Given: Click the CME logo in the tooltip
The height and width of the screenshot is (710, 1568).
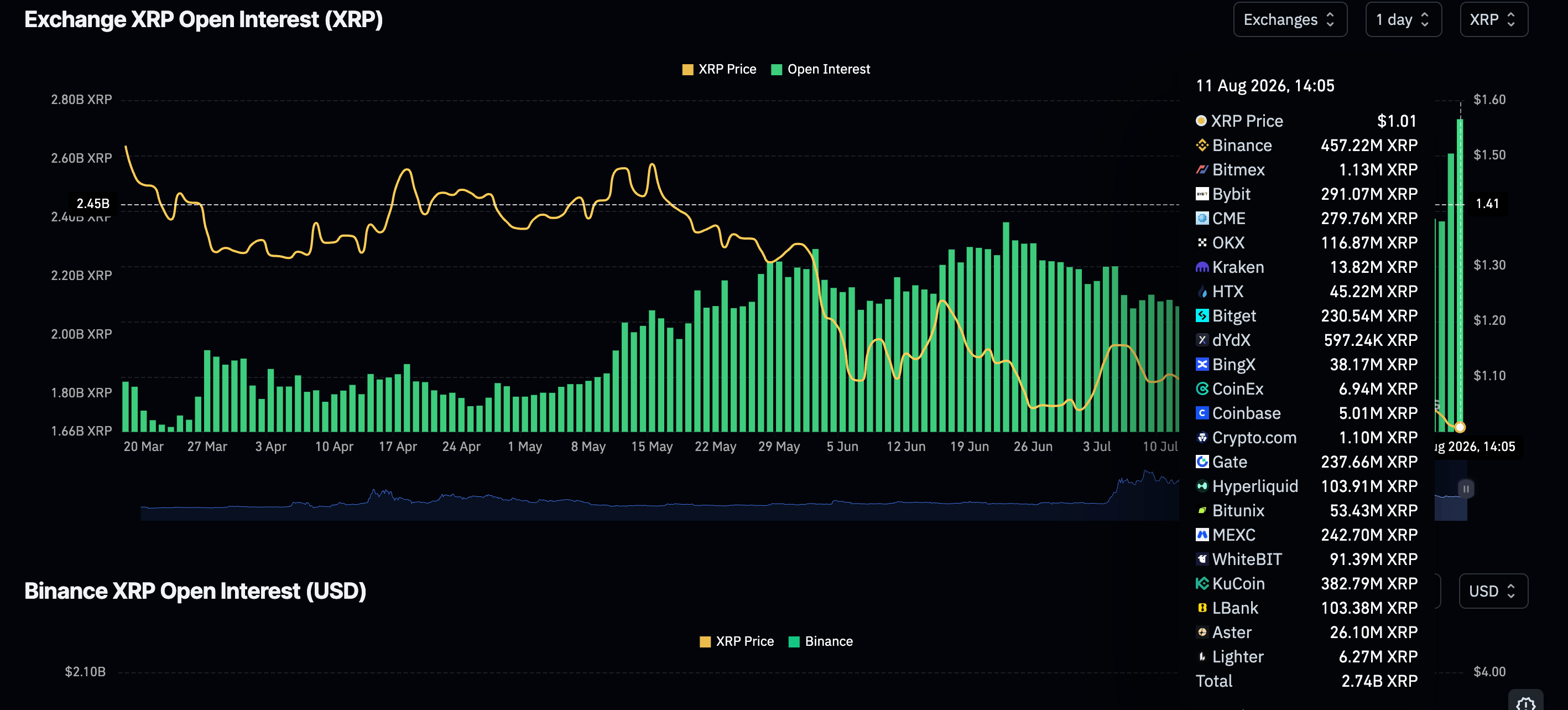Looking at the screenshot, I should pos(1201,218).
